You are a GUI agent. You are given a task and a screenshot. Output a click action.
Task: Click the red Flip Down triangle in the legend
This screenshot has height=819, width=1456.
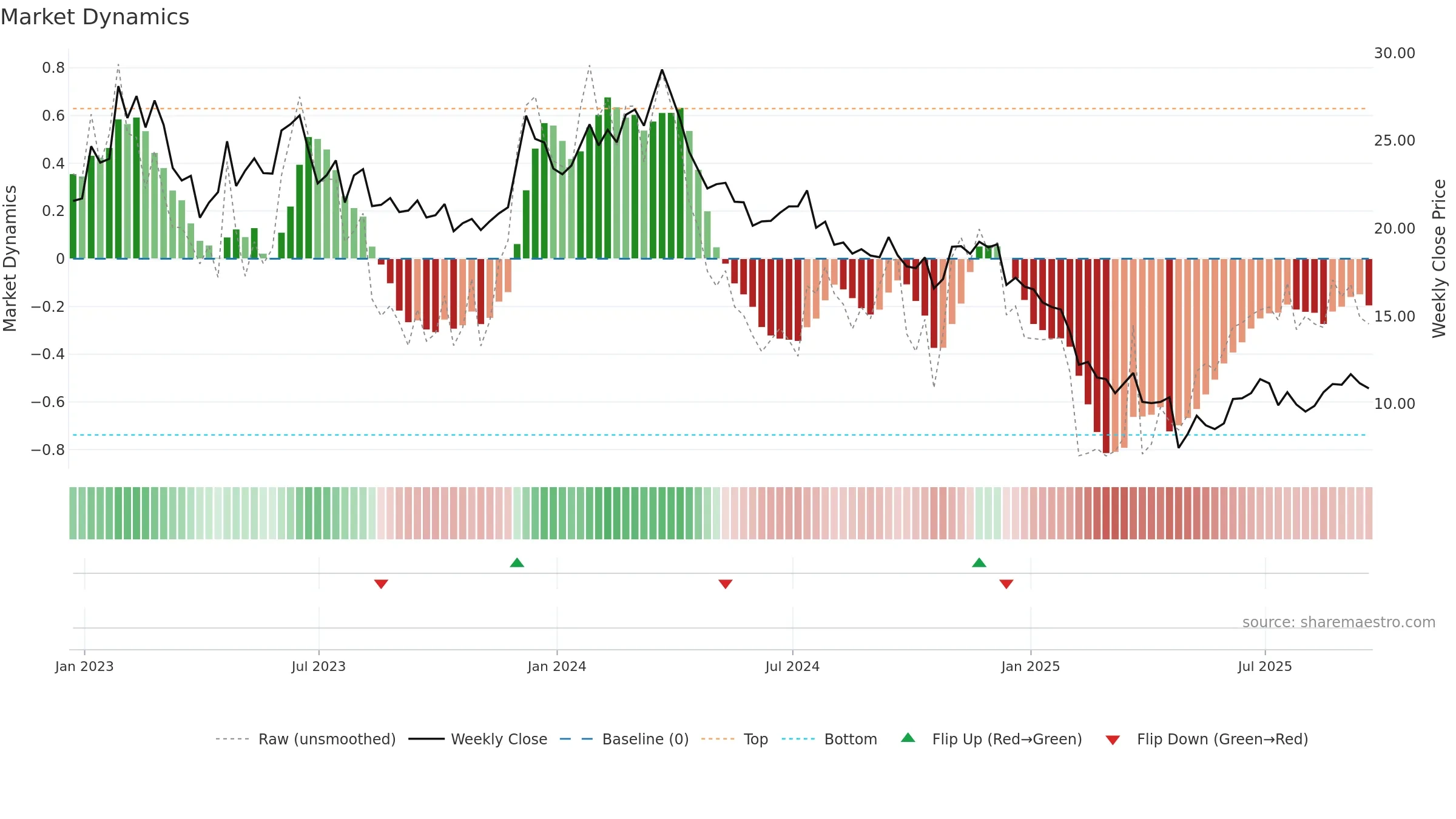tap(1113, 740)
